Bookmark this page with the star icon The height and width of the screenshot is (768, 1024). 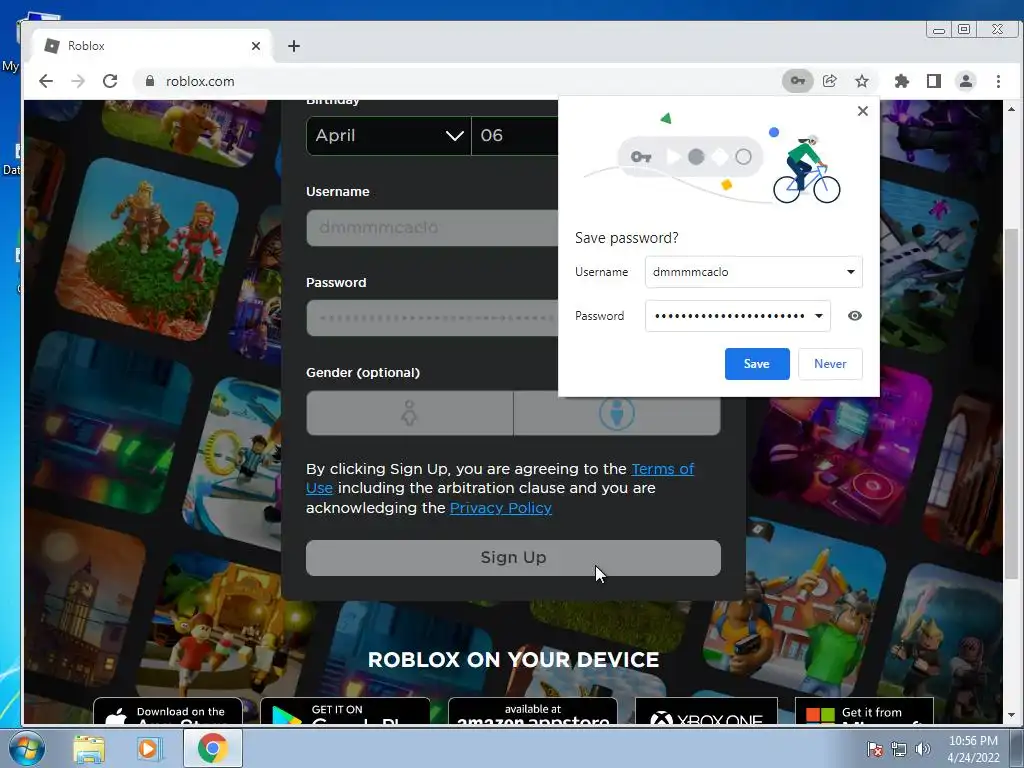click(862, 81)
